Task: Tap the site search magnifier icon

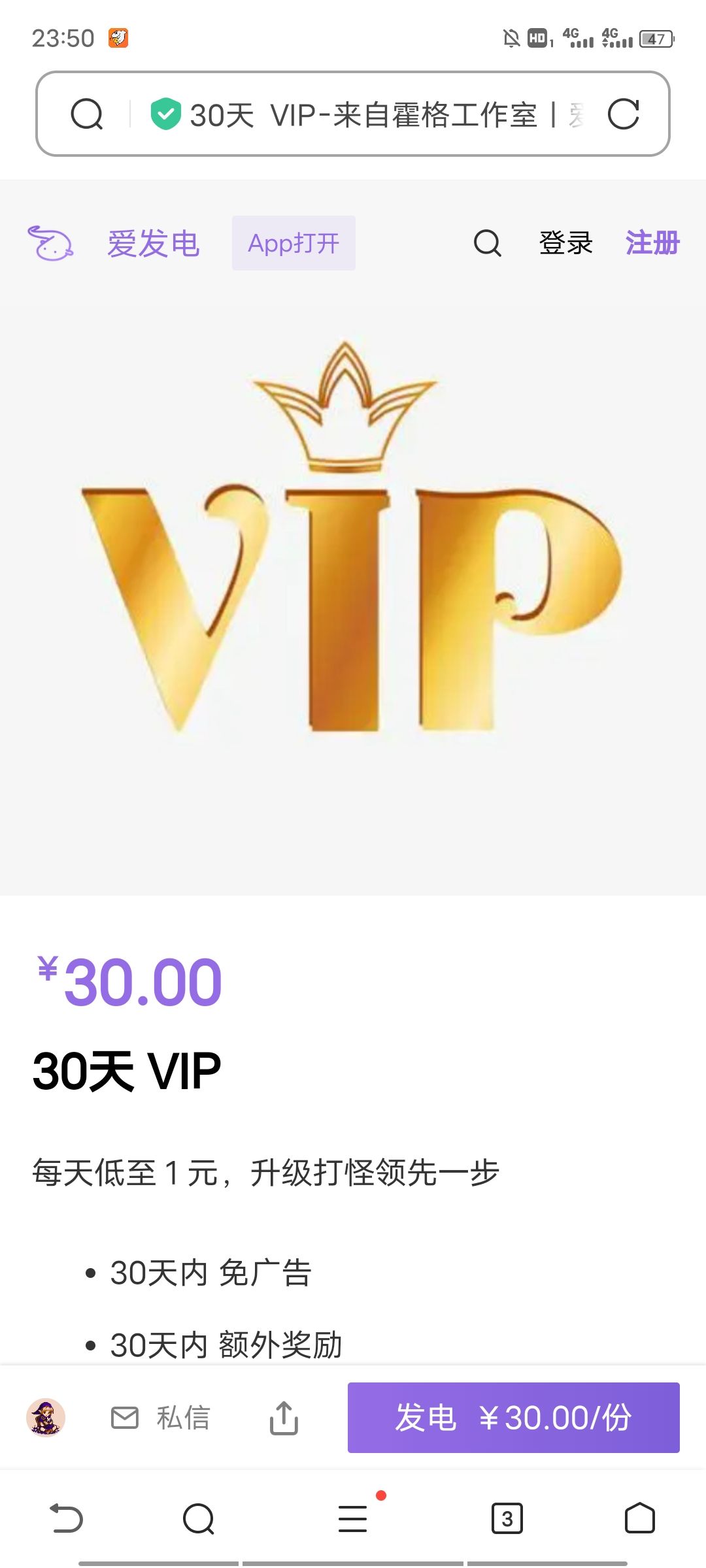Action: click(x=487, y=243)
